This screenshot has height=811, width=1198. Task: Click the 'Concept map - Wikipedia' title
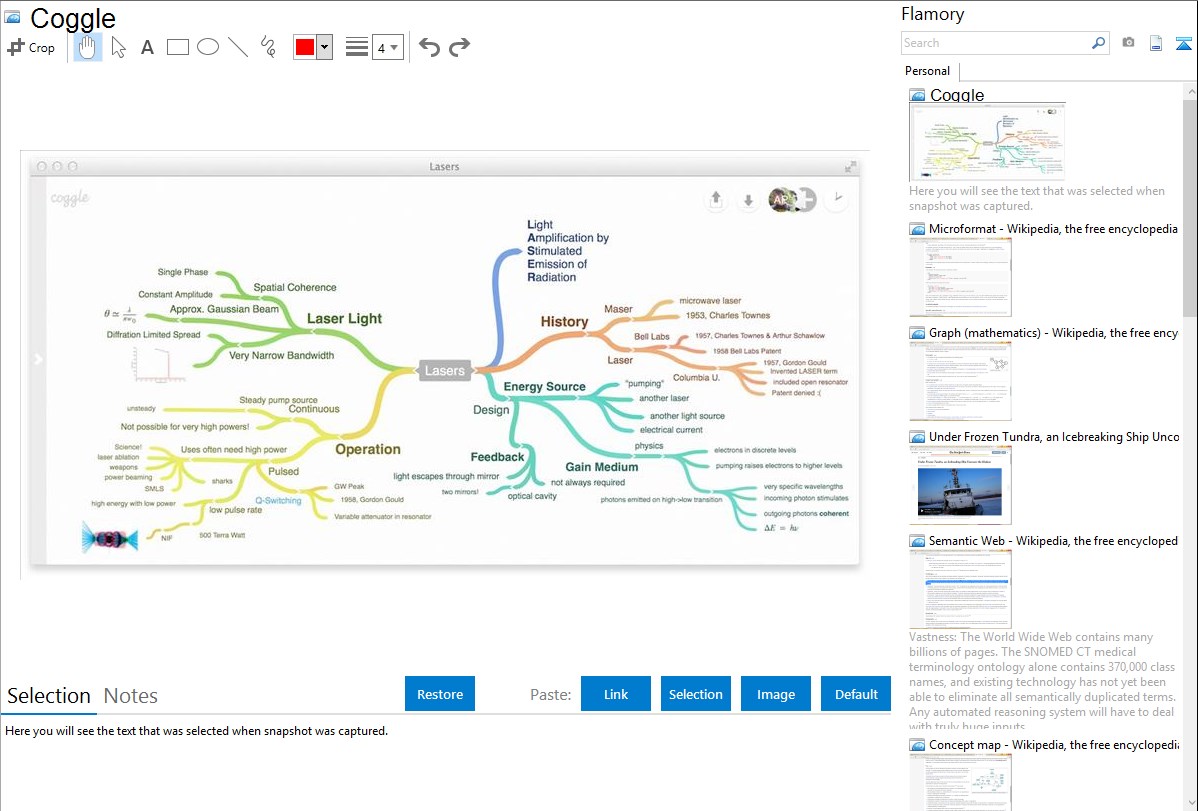1053,744
